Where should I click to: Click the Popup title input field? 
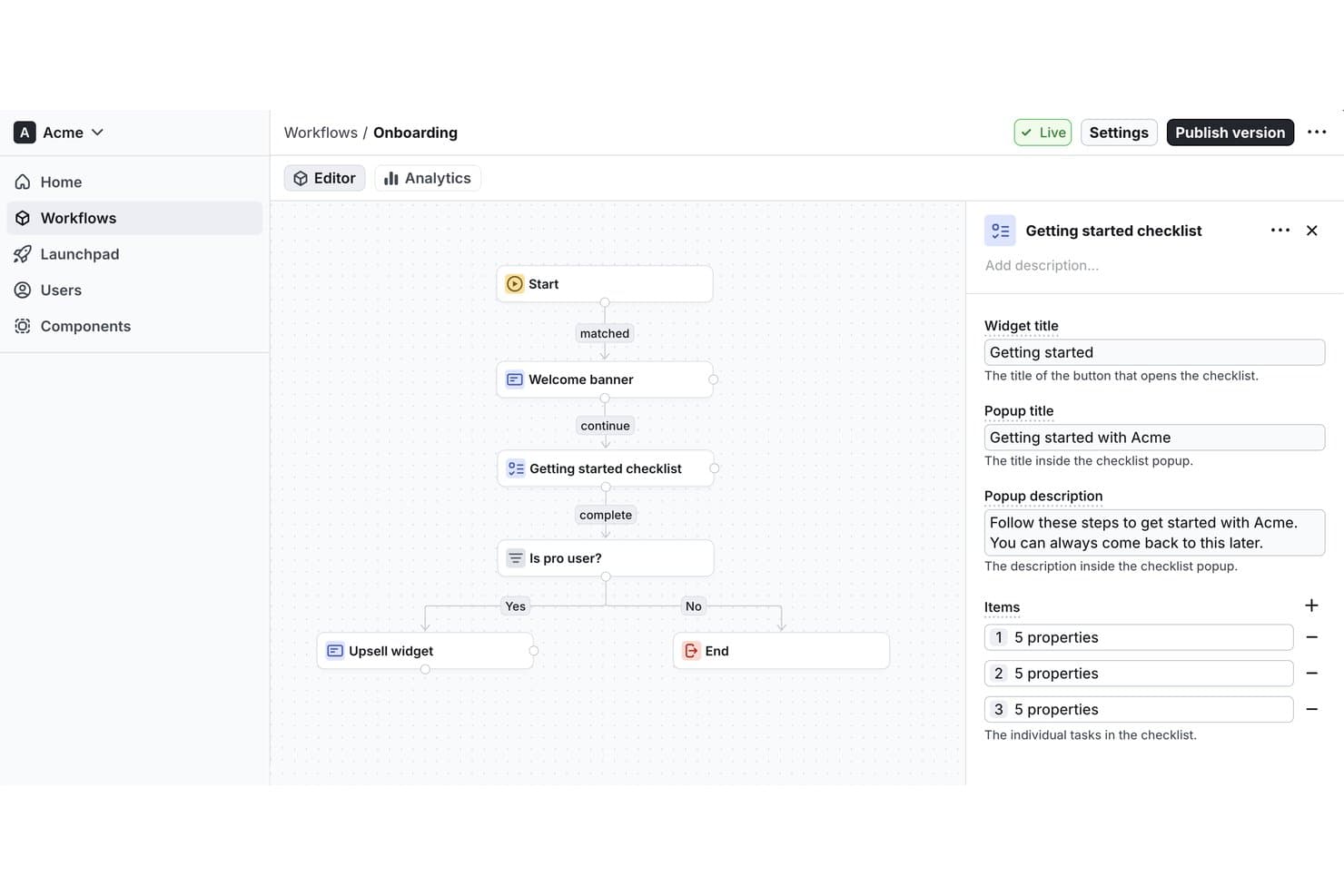point(1154,438)
